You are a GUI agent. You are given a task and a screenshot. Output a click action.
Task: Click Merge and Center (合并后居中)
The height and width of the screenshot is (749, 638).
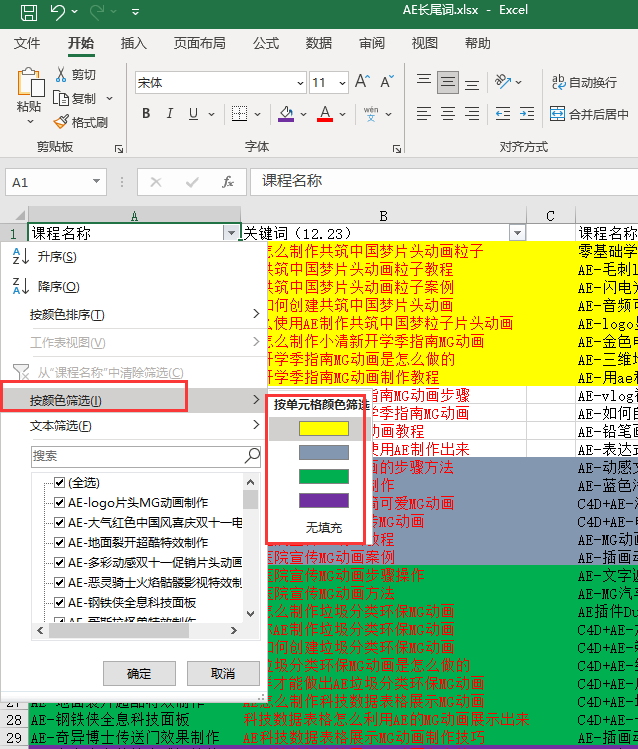(x=589, y=114)
